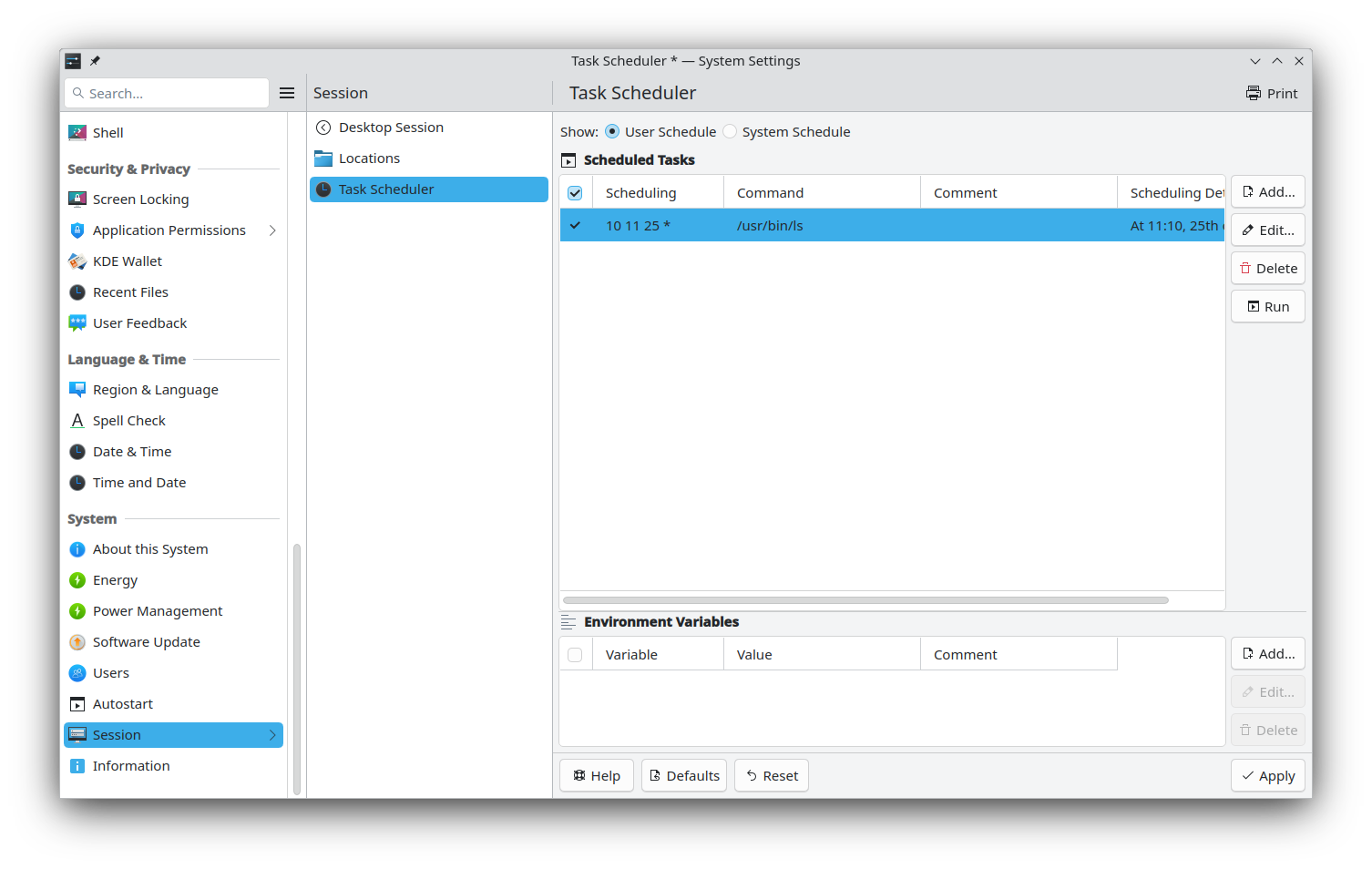Run the selected task now
The height and width of the screenshot is (869, 1372).
[x=1268, y=307]
